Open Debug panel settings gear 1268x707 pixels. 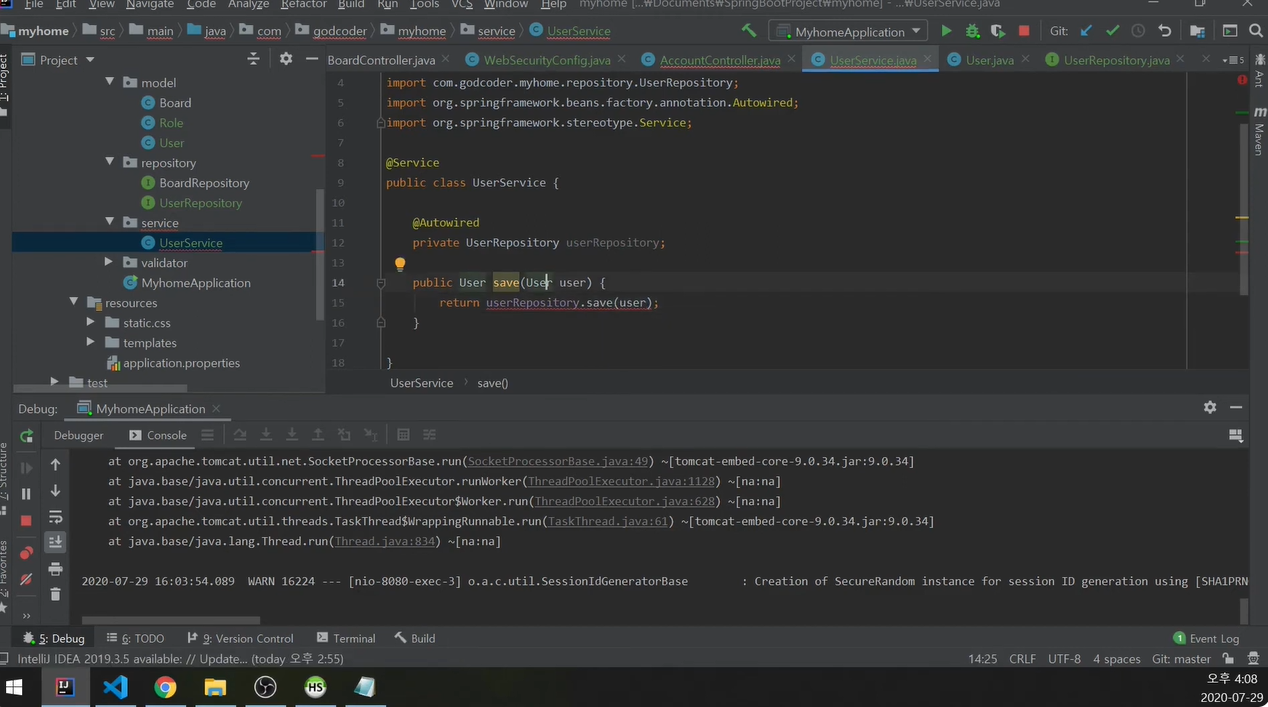pyautogui.click(x=1210, y=407)
